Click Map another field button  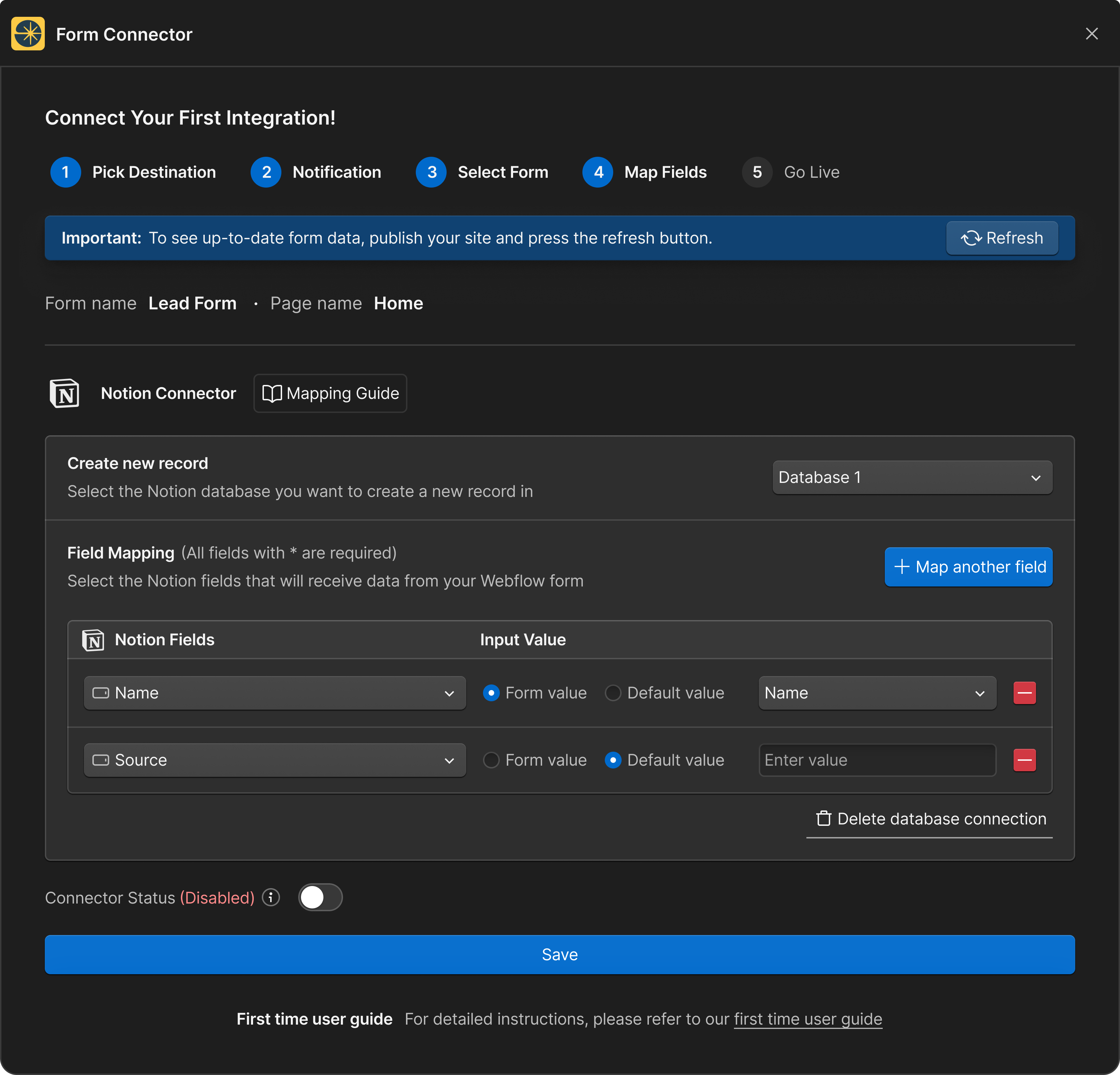(x=968, y=567)
